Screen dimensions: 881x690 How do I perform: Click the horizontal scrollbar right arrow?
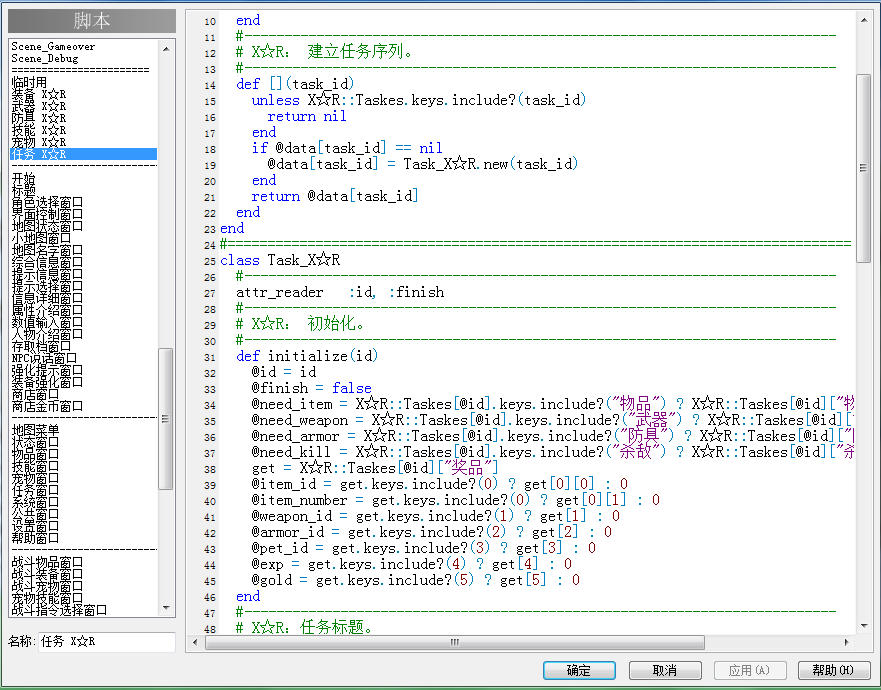pos(847,642)
